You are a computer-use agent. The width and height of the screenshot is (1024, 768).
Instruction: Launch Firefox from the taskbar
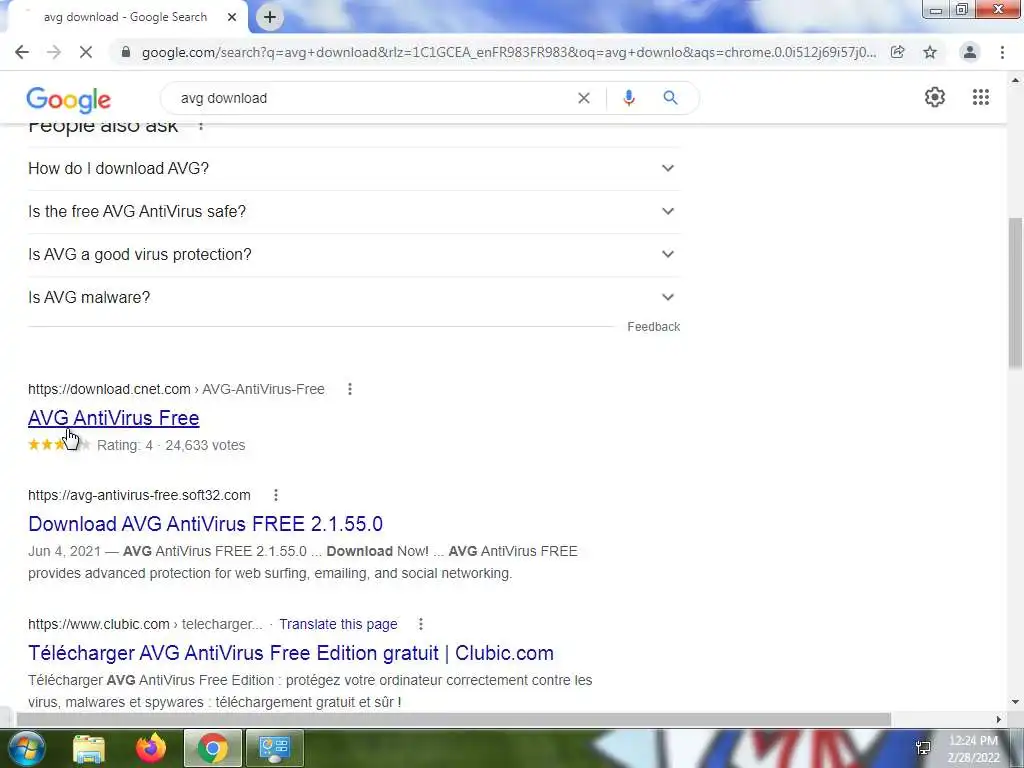[x=151, y=748]
